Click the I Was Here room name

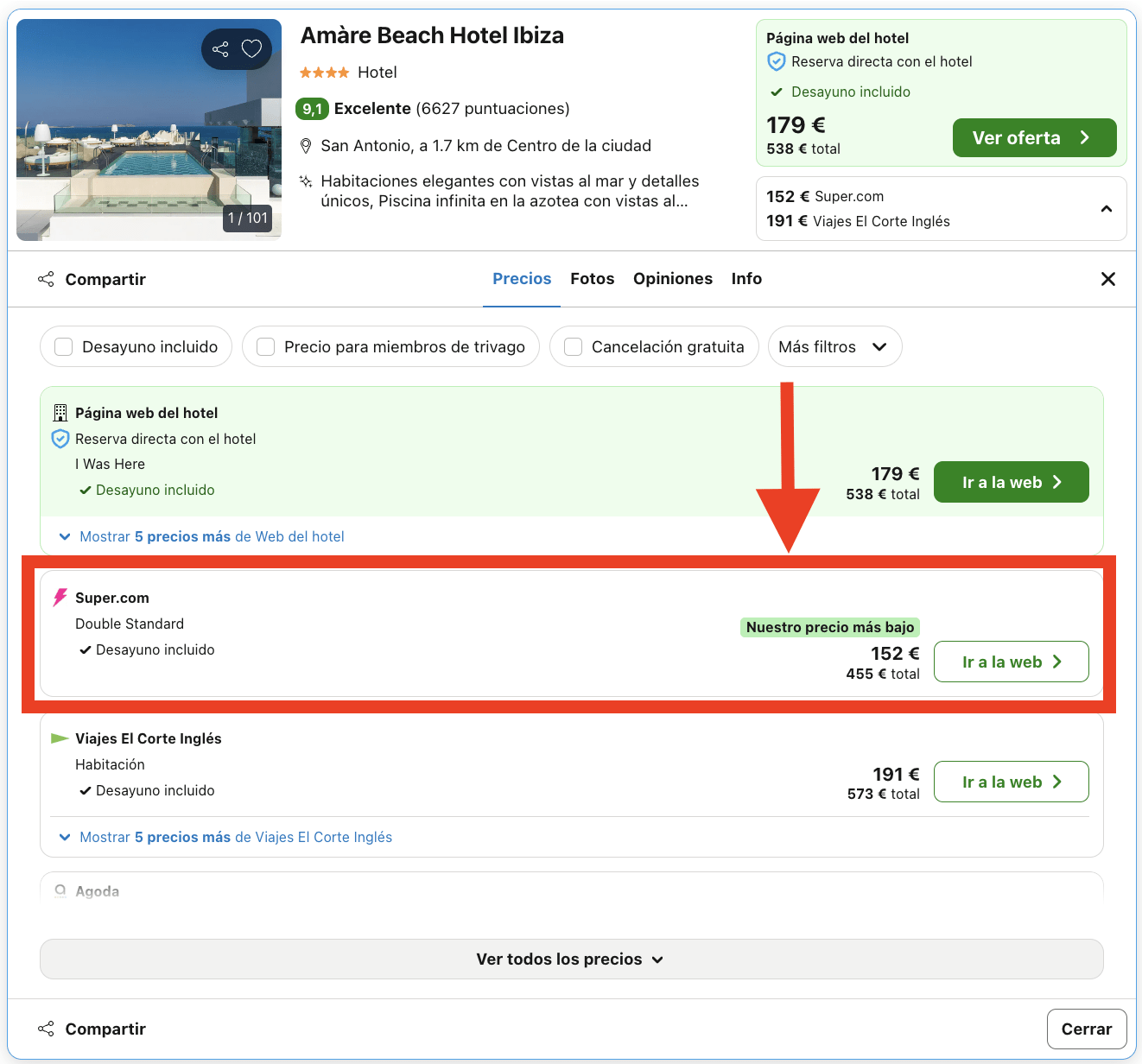click(x=110, y=464)
